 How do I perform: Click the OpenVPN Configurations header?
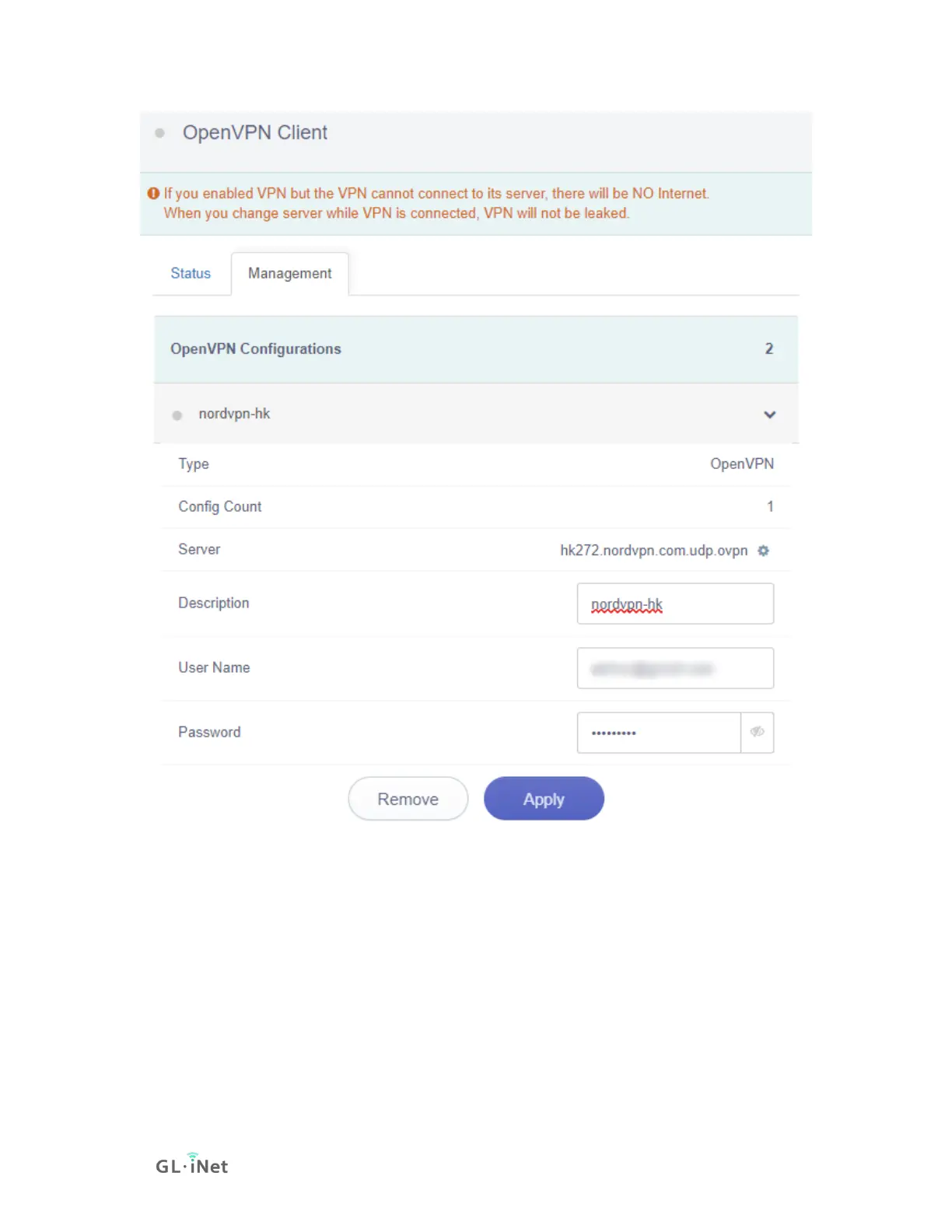(256, 349)
